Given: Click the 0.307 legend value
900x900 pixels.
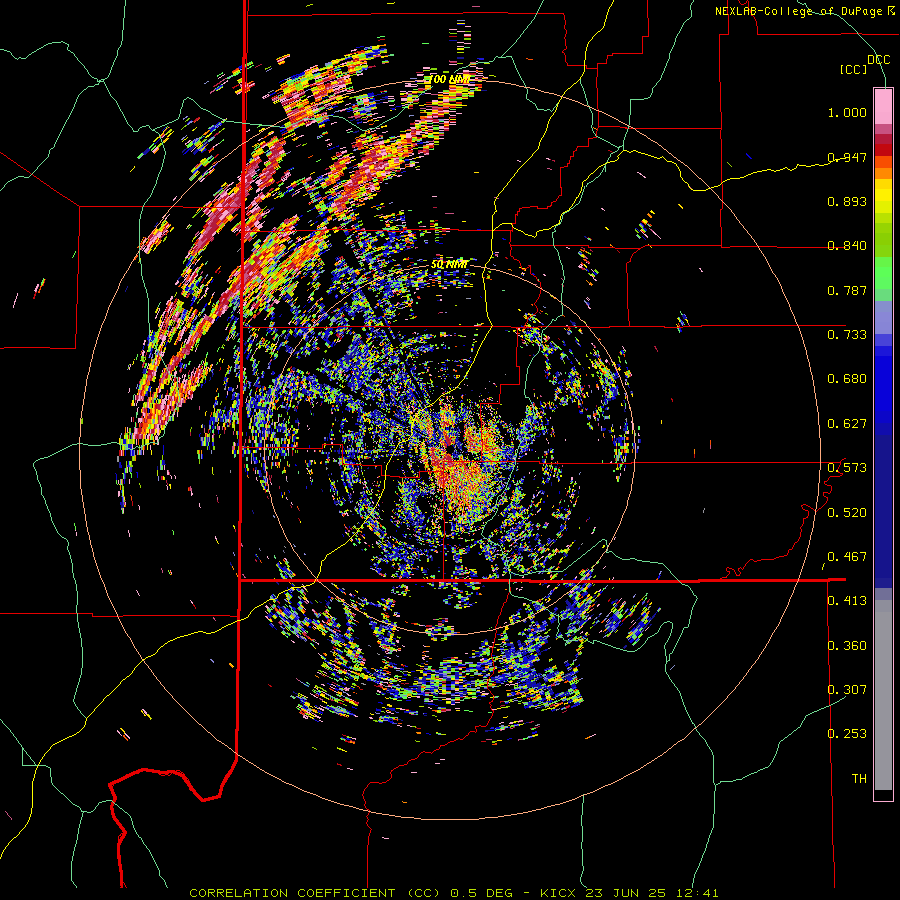Looking at the screenshot, I should coord(847,690).
